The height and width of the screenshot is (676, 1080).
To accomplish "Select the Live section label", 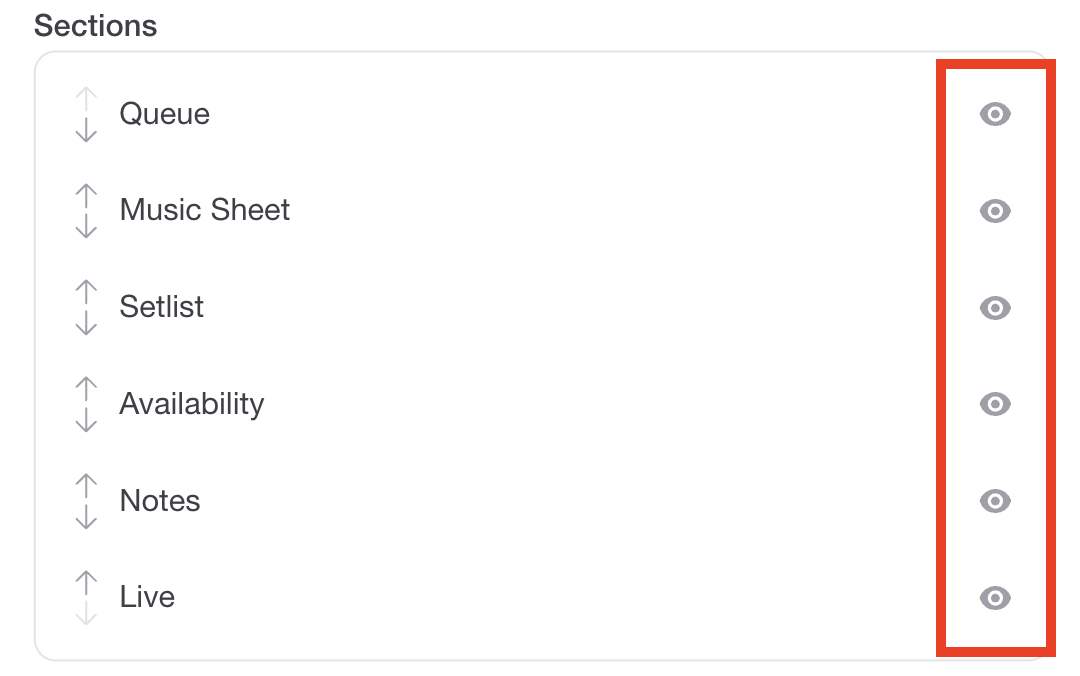I will [x=147, y=597].
